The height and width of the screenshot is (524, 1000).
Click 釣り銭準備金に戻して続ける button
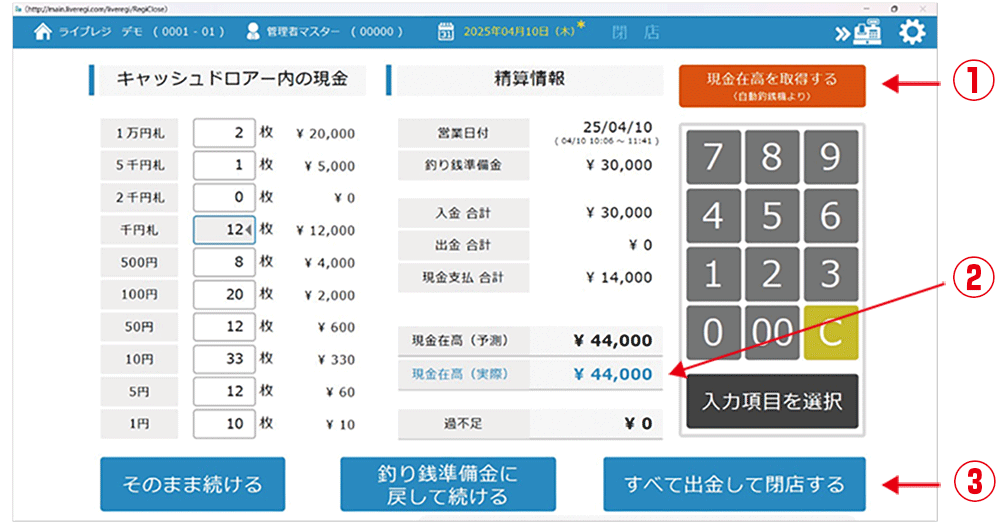pyautogui.click(x=447, y=485)
